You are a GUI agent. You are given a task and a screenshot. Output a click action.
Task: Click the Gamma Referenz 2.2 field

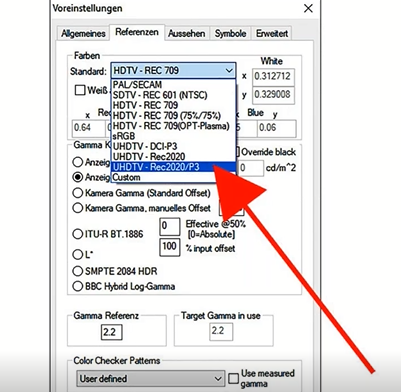(x=111, y=332)
